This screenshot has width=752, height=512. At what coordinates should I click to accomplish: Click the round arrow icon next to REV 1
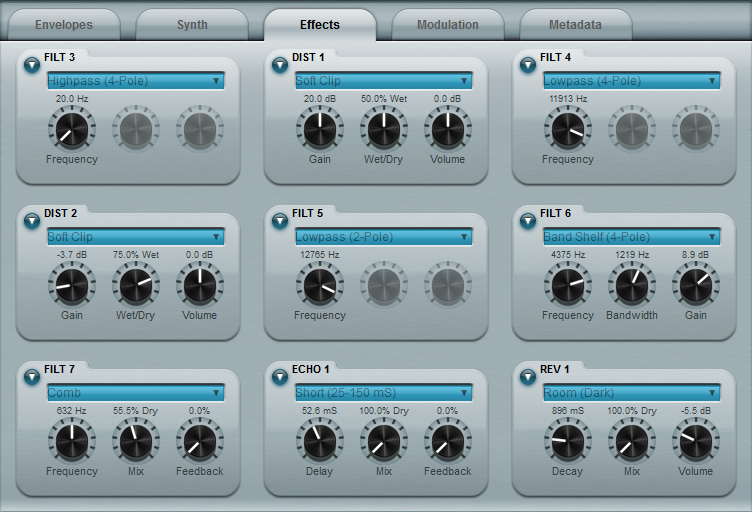pyautogui.click(x=528, y=377)
